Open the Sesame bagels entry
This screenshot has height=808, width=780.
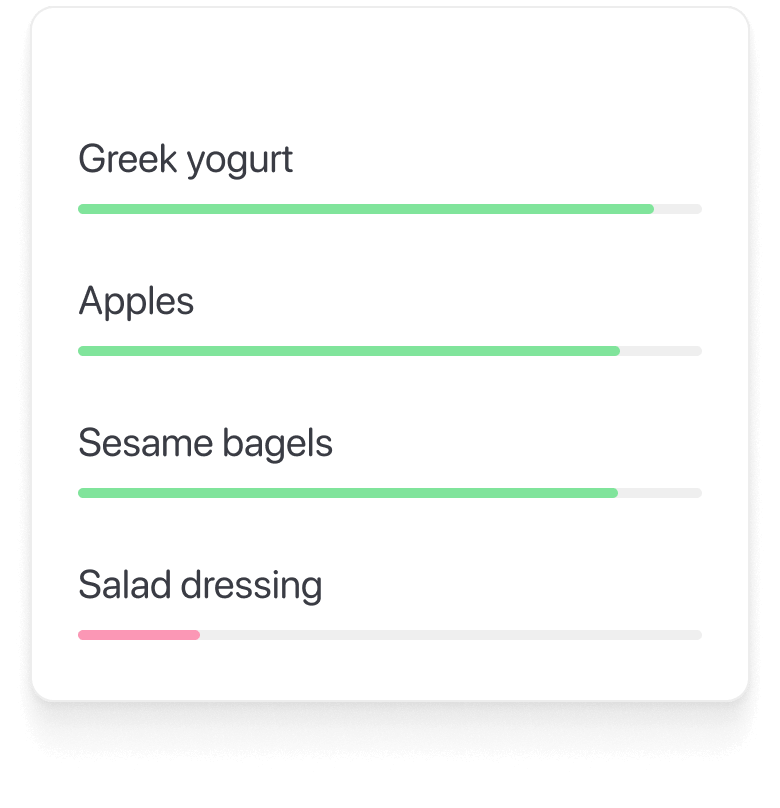point(206,444)
